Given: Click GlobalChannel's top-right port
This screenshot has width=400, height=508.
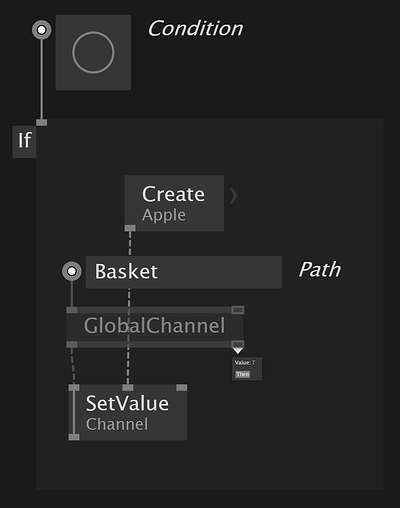Looking at the screenshot, I should tap(238, 310).
